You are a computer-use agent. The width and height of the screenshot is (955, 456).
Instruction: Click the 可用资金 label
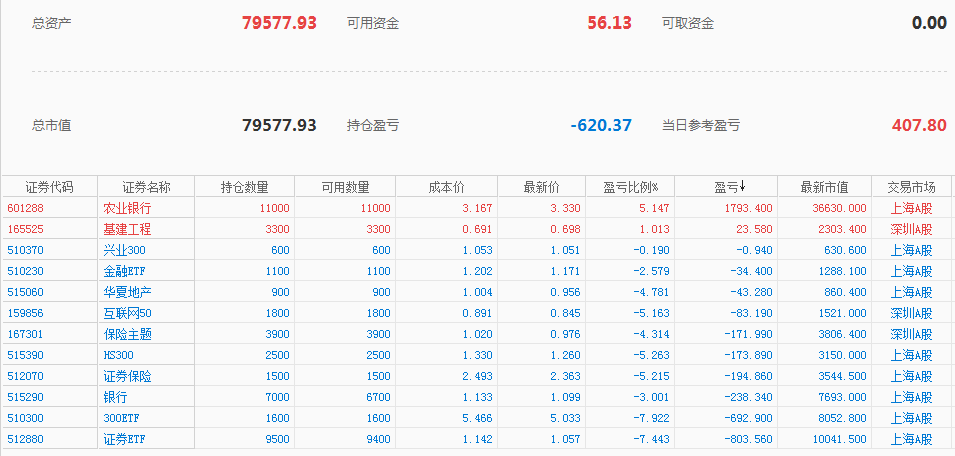click(x=373, y=24)
